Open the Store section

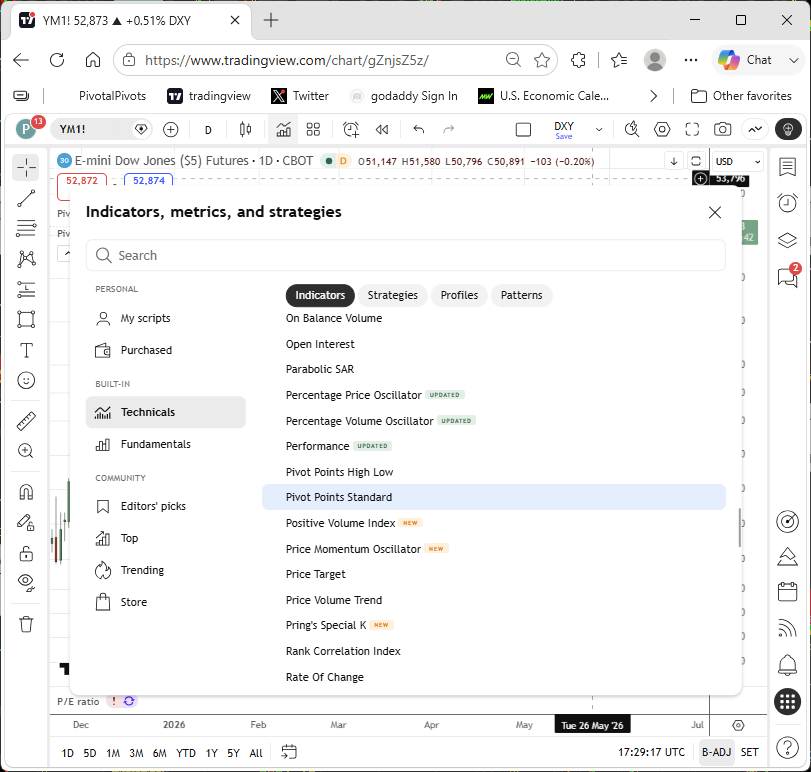(166, 602)
